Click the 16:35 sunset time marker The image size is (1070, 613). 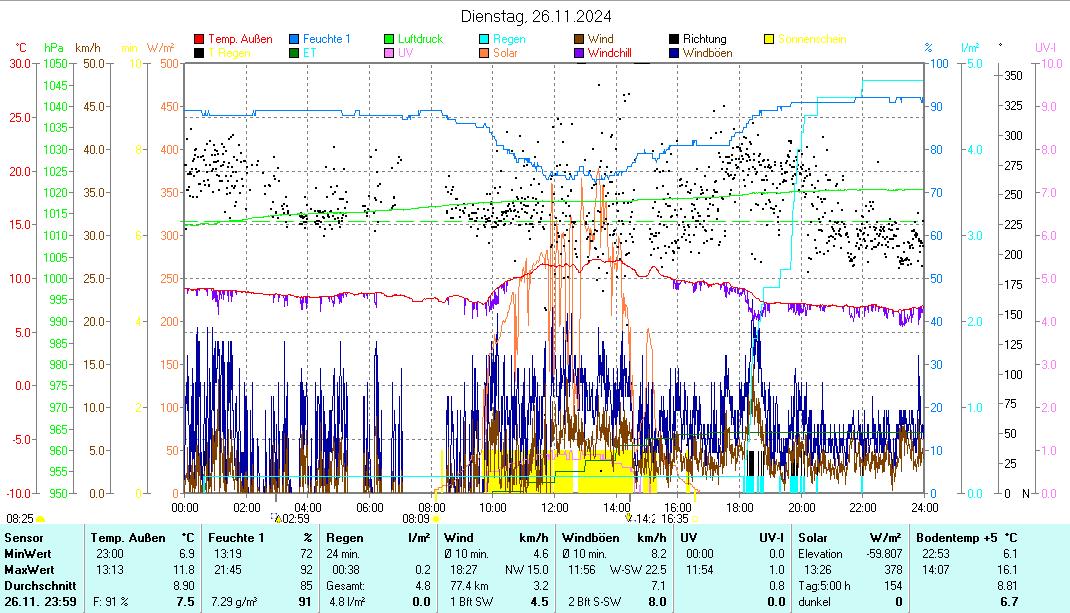click(674, 519)
